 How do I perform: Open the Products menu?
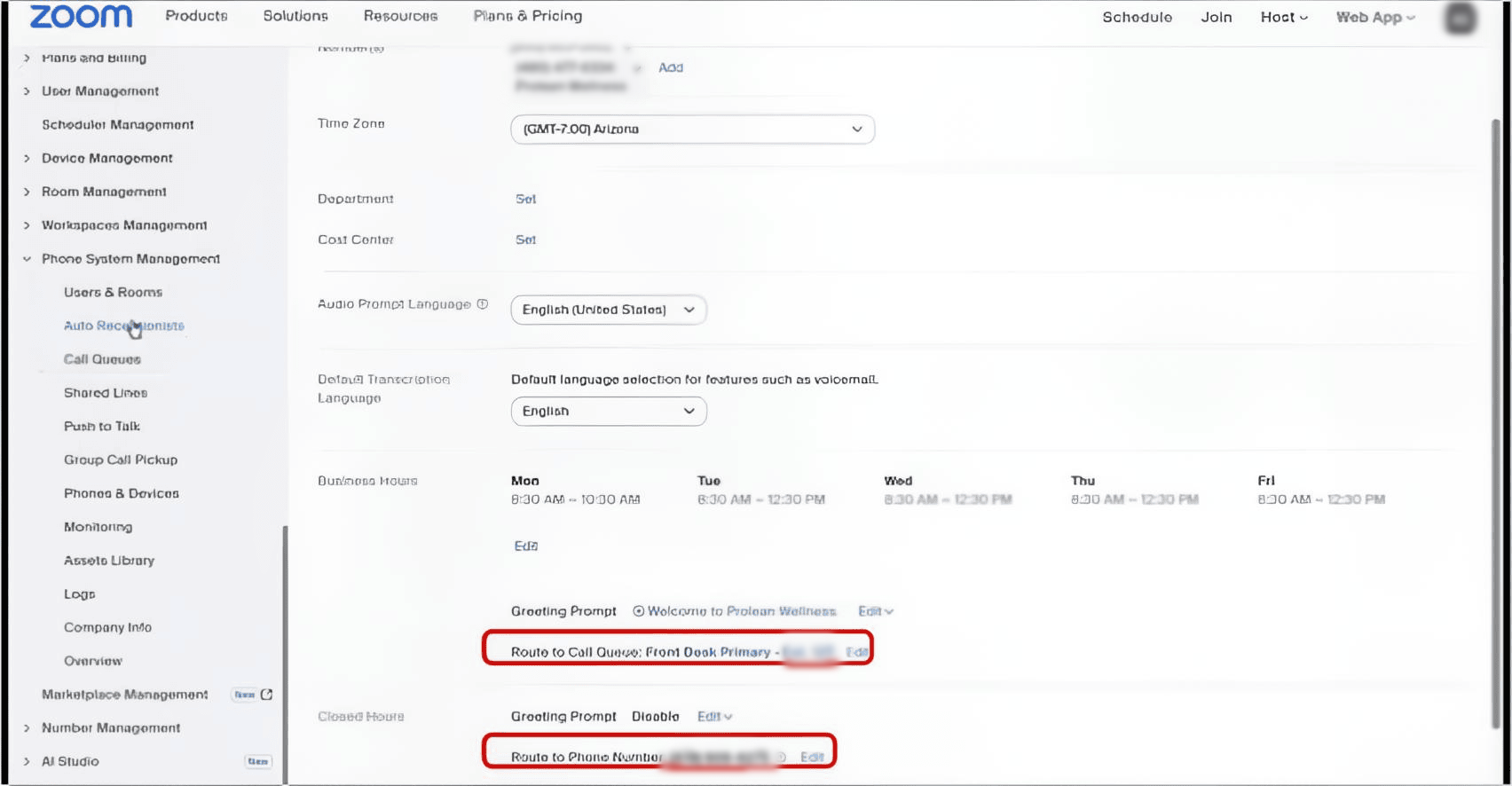[x=196, y=16]
